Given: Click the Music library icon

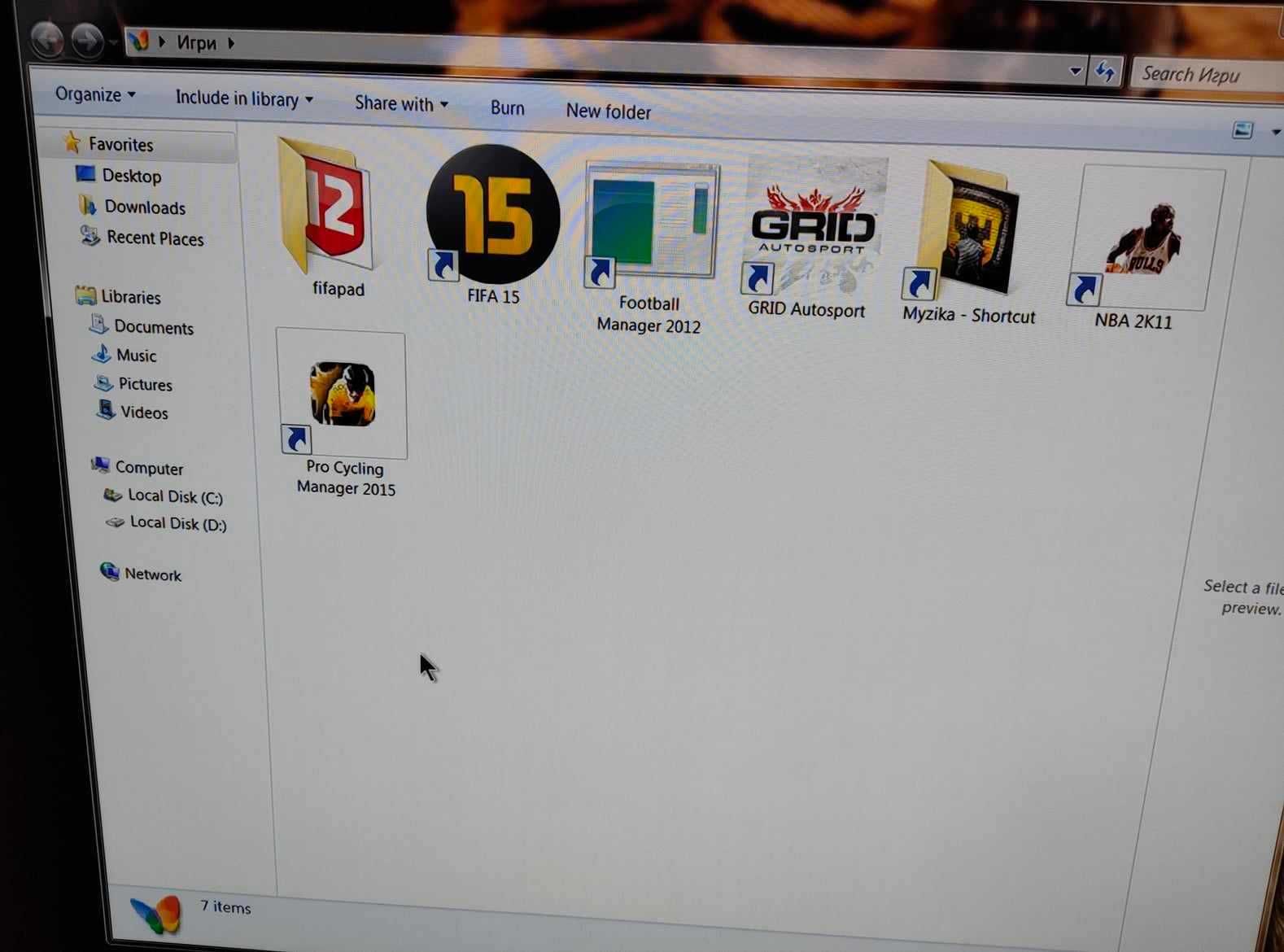Looking at the screenshot, I should [x=102, y=354].
